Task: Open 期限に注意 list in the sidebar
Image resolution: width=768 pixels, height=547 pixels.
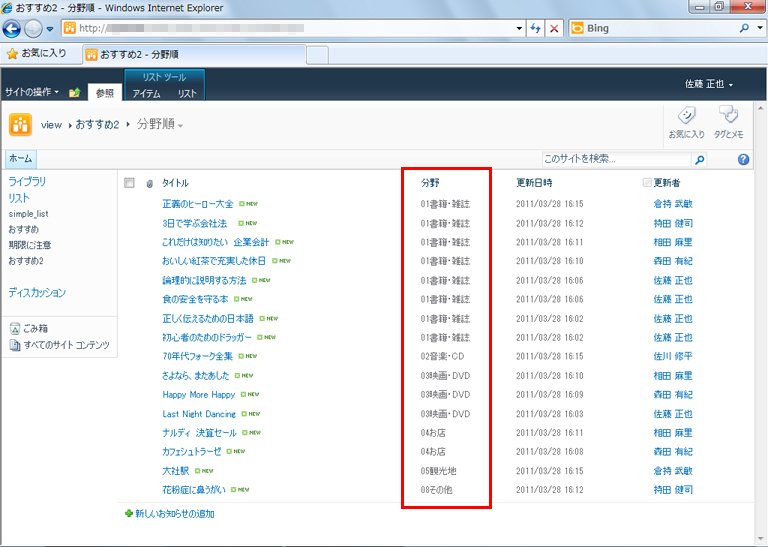Action: [29, 245]
